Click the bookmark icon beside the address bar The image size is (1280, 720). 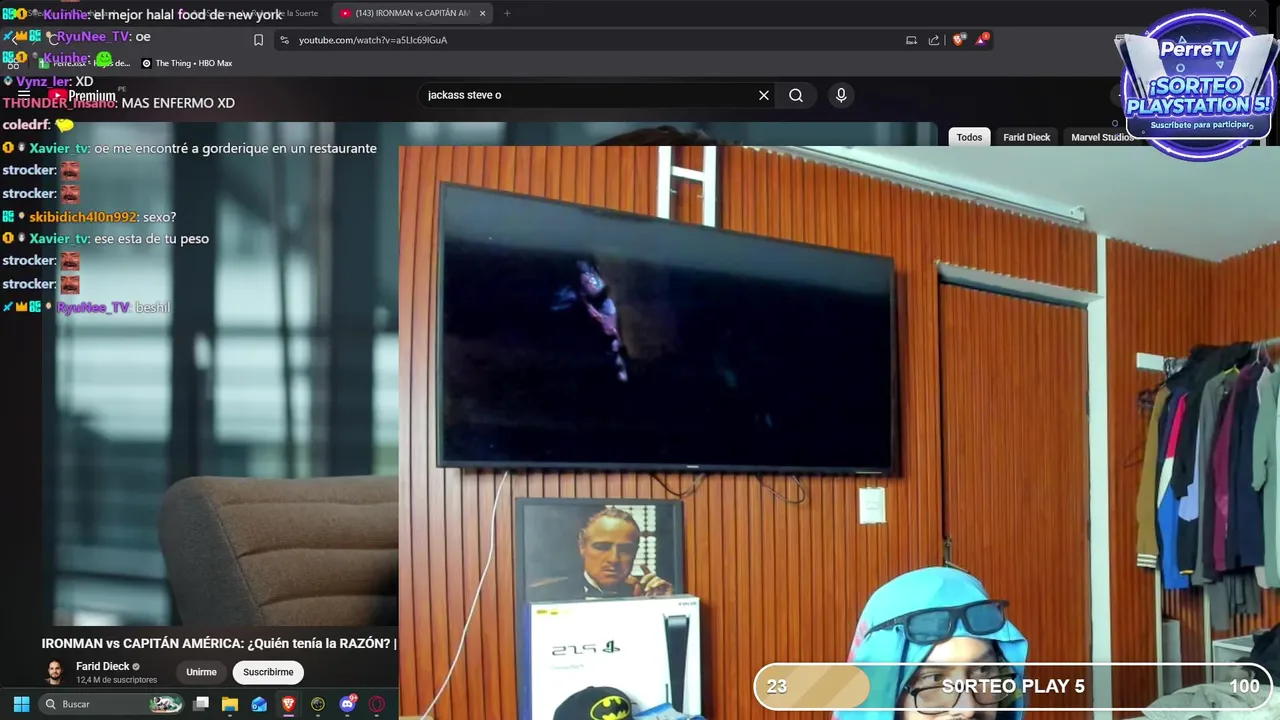(258, 40)
